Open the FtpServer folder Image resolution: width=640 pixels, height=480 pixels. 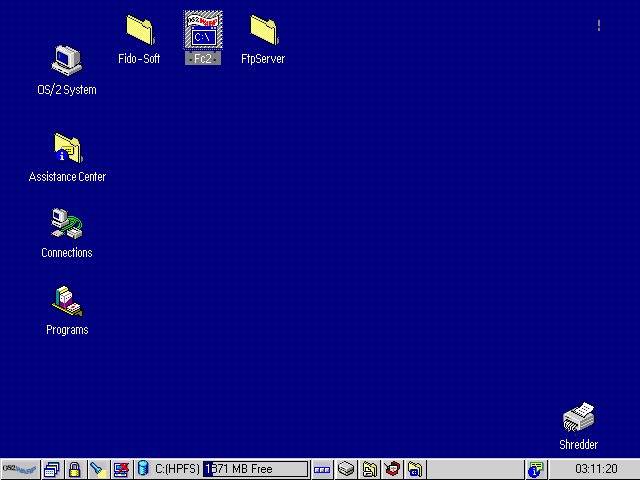[x=264, y=30]
